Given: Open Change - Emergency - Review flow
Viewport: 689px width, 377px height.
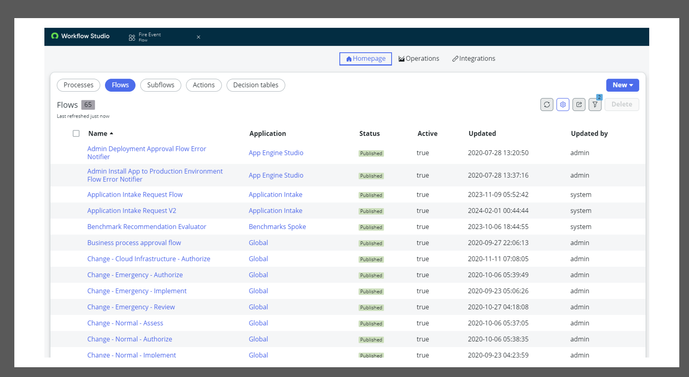Looking at the screenshot, I should 131,307.
